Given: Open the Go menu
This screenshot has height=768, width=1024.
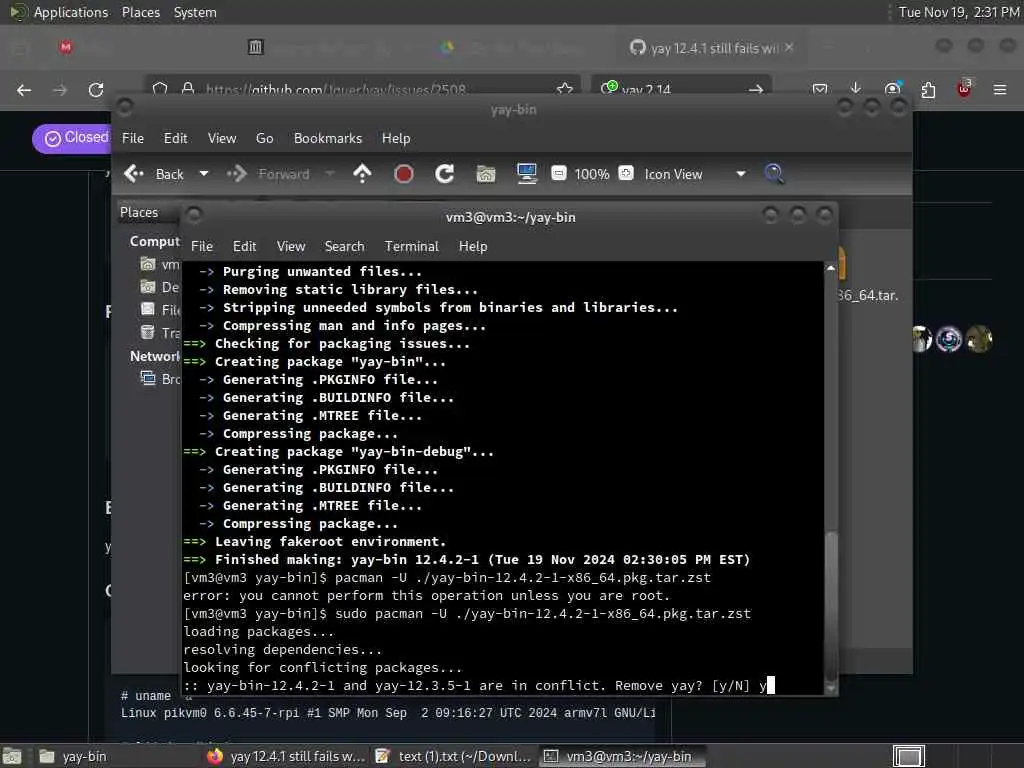Looking at the screenshot, I should coord(264,138).
